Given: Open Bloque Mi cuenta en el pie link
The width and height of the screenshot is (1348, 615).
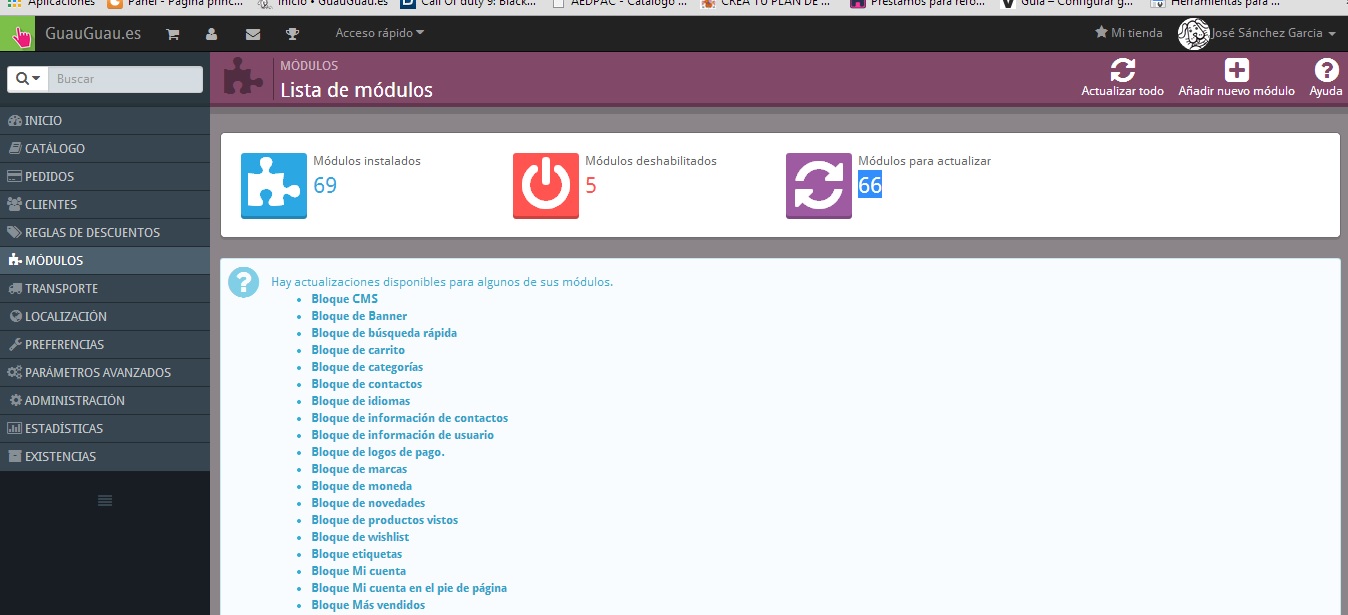Looking at the screenshot, I should 409,588.
